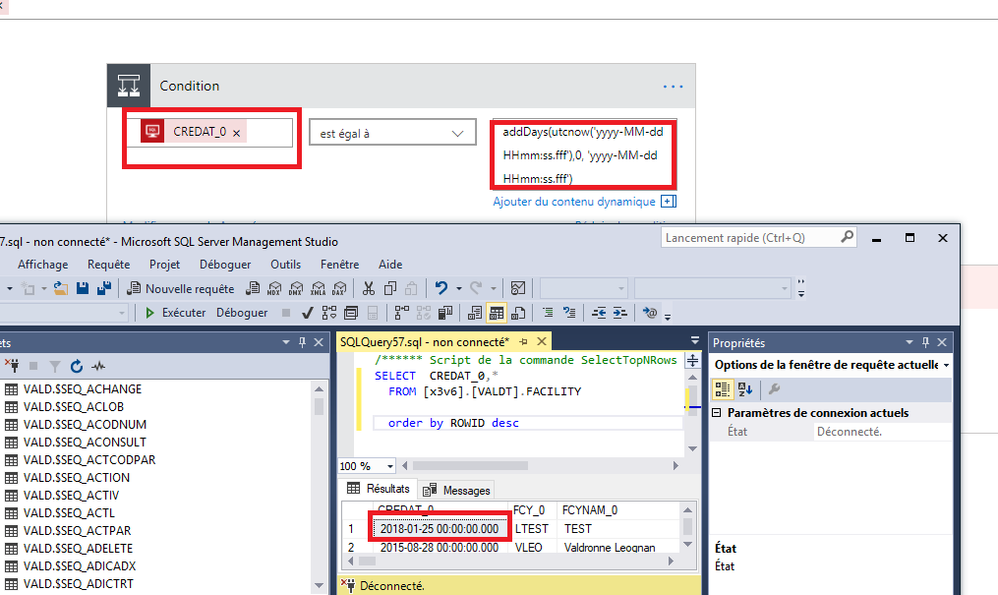The height and width of the screenshot is (595, 998).
Task: Click the Déboguer toolbar button
Action: click(242, 312)
